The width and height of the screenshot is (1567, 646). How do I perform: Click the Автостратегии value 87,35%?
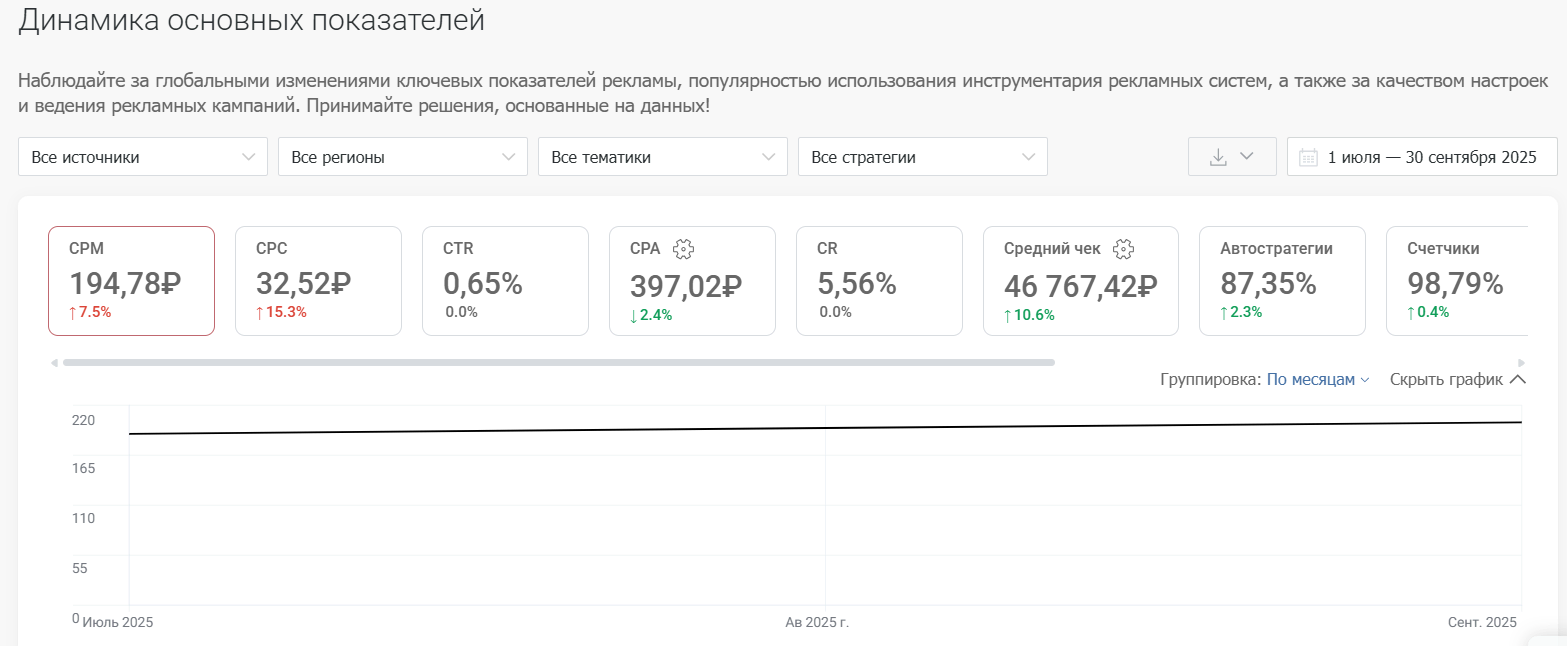click(x=1268, y=284)
